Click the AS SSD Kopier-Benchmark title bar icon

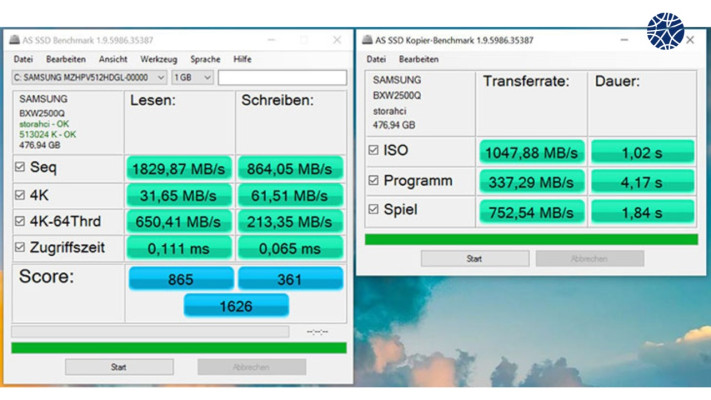point(367,40)
